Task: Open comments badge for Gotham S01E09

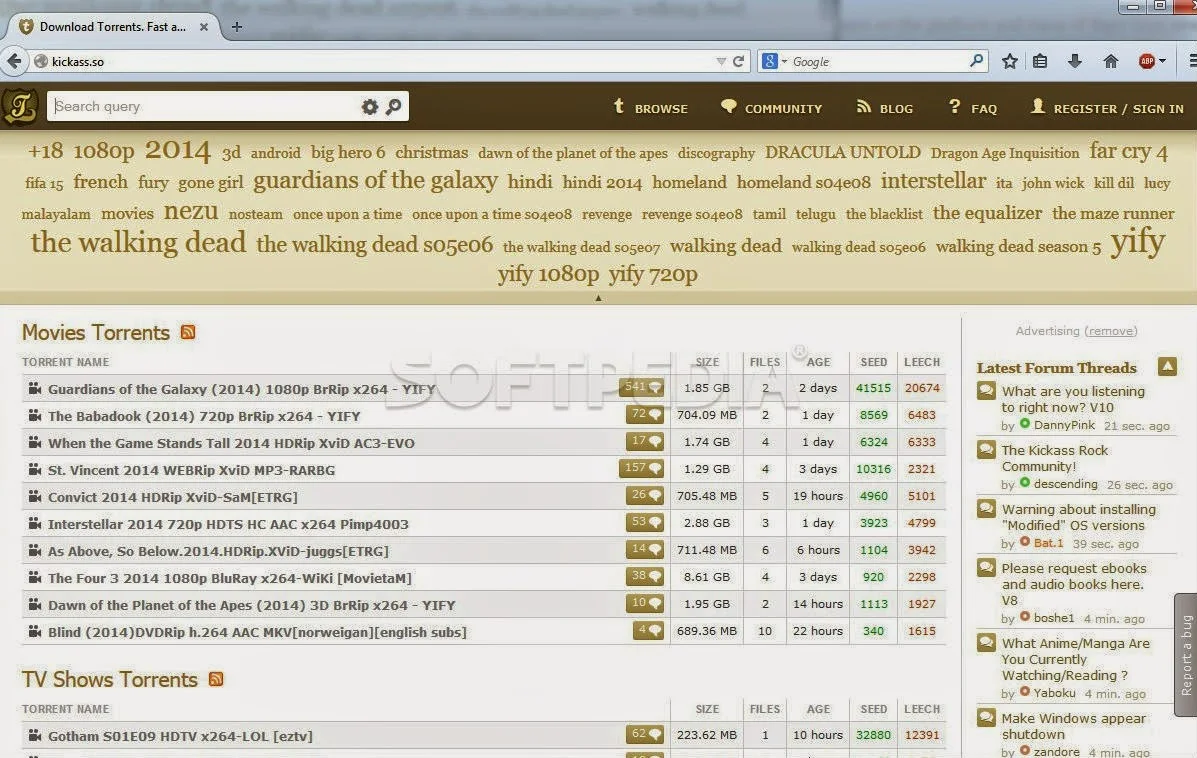Action: click(645, 734)
